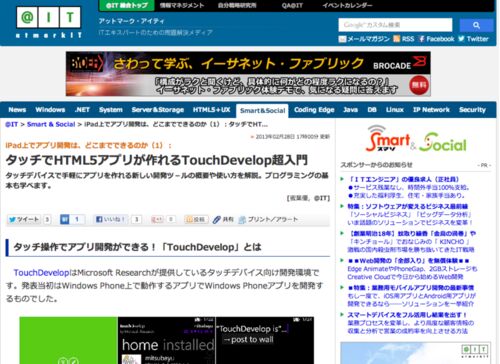
Task: Click the @IT atmarkIT logo
Action: [x=49, y=22]
